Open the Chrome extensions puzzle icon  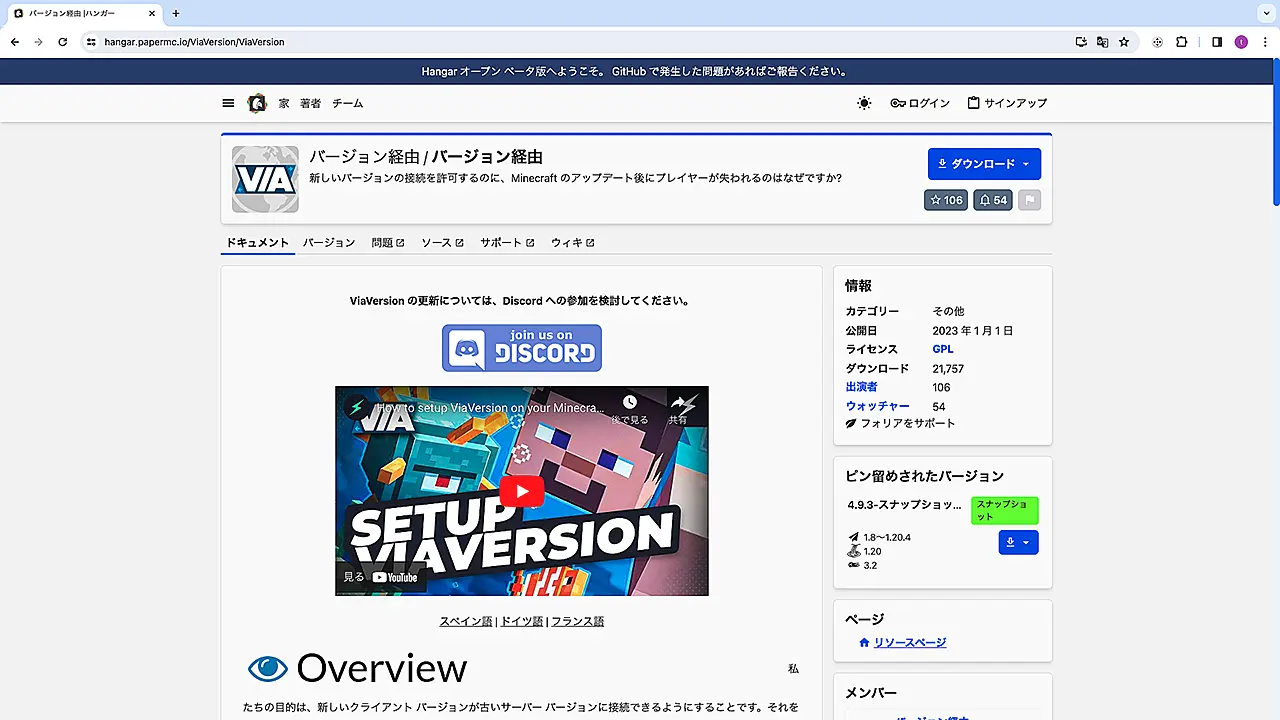coord(1182,42)
